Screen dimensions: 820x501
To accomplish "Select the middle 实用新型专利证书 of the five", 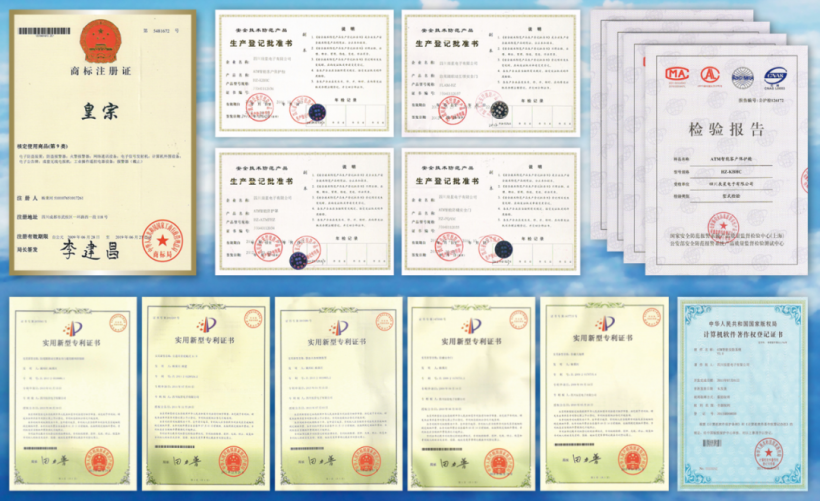I will click(337, 392).
